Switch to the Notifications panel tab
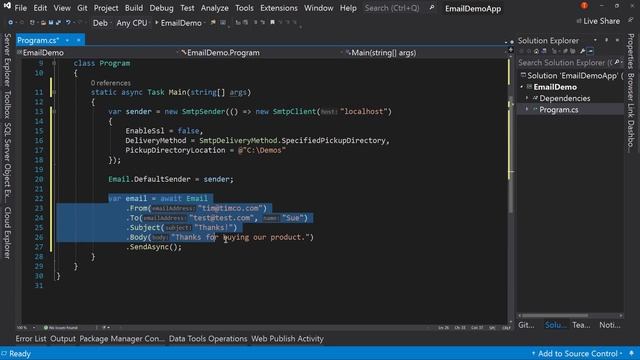The width and height of the screenshot is (640, 360). coord(610,325)
